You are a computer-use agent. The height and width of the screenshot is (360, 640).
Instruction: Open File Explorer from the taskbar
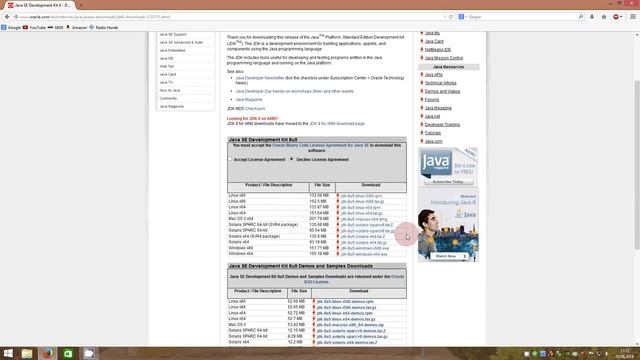(27, 353)
